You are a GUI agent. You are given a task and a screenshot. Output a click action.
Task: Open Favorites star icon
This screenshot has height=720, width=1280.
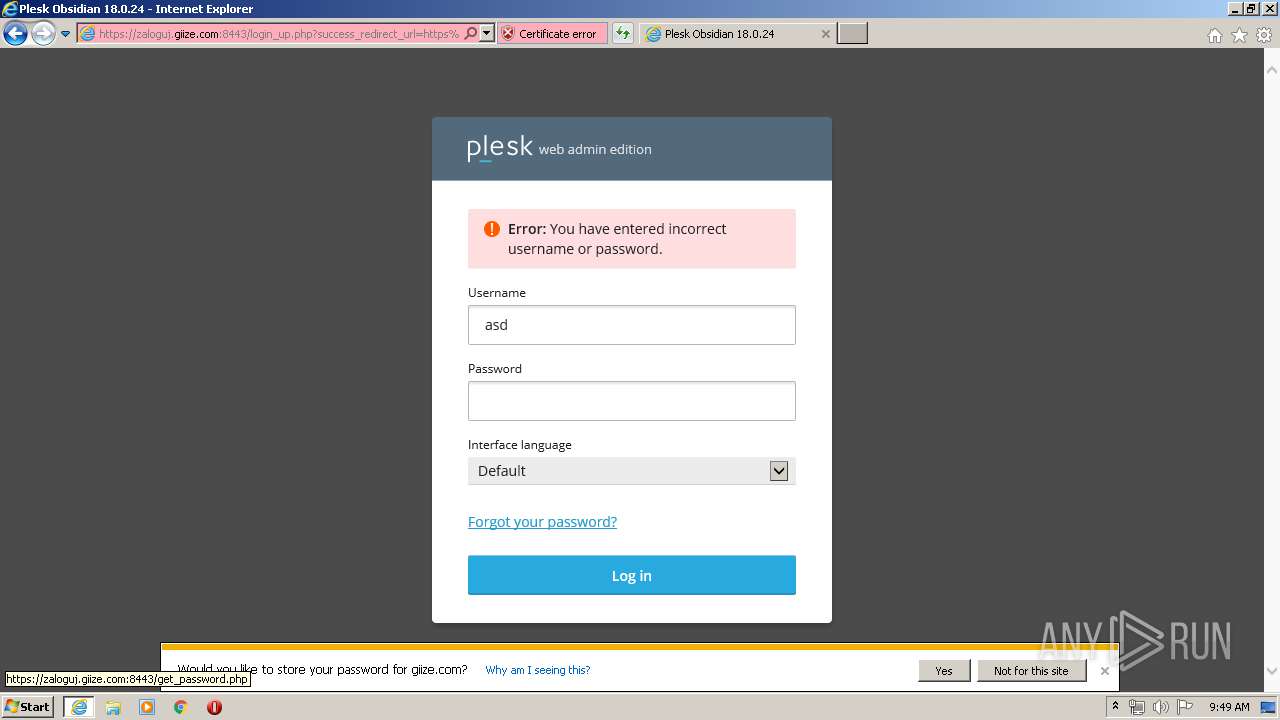(x=1239, y=35)
